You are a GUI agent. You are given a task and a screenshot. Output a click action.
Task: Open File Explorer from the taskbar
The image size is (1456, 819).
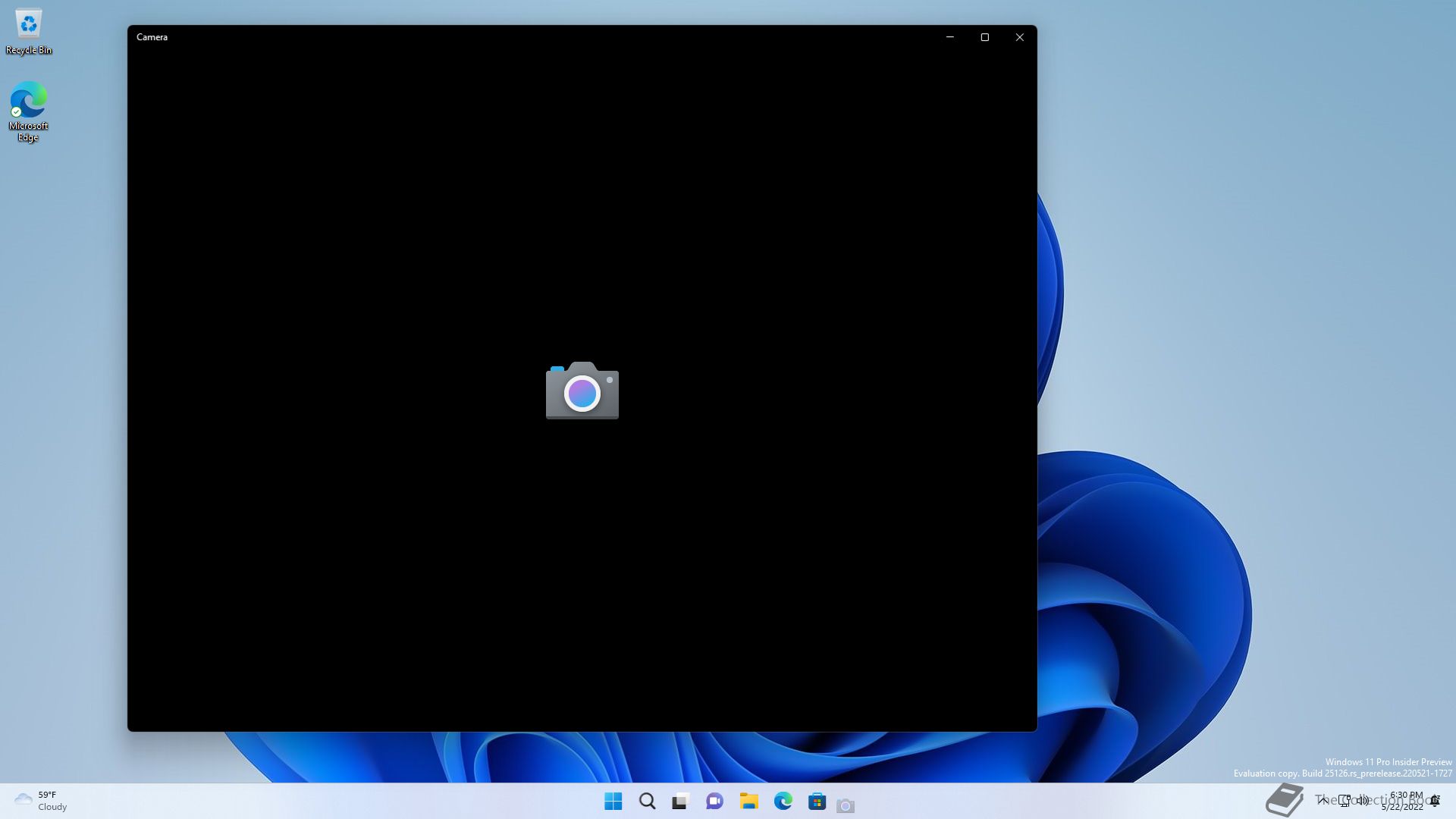coord(748,801)
